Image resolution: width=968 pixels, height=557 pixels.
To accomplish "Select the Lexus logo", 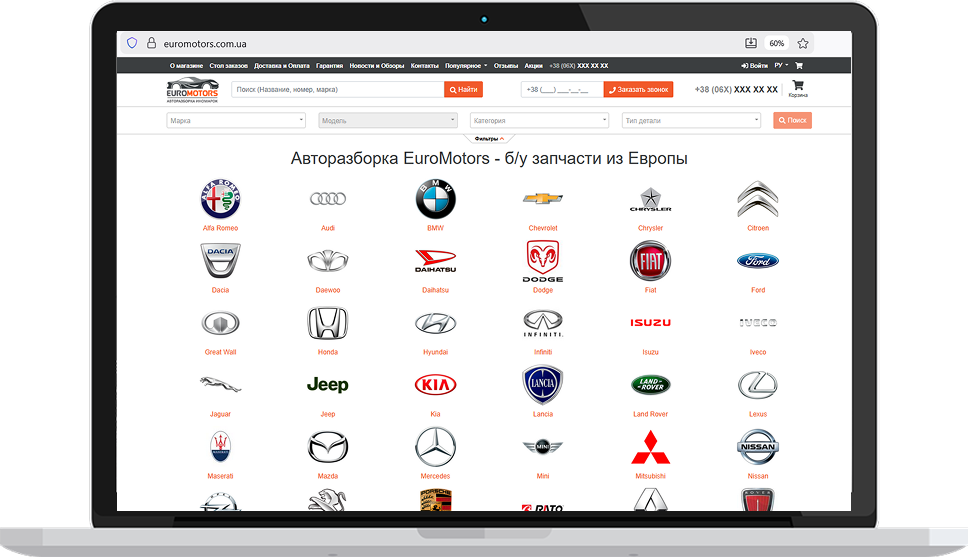I will click(757, 385).
